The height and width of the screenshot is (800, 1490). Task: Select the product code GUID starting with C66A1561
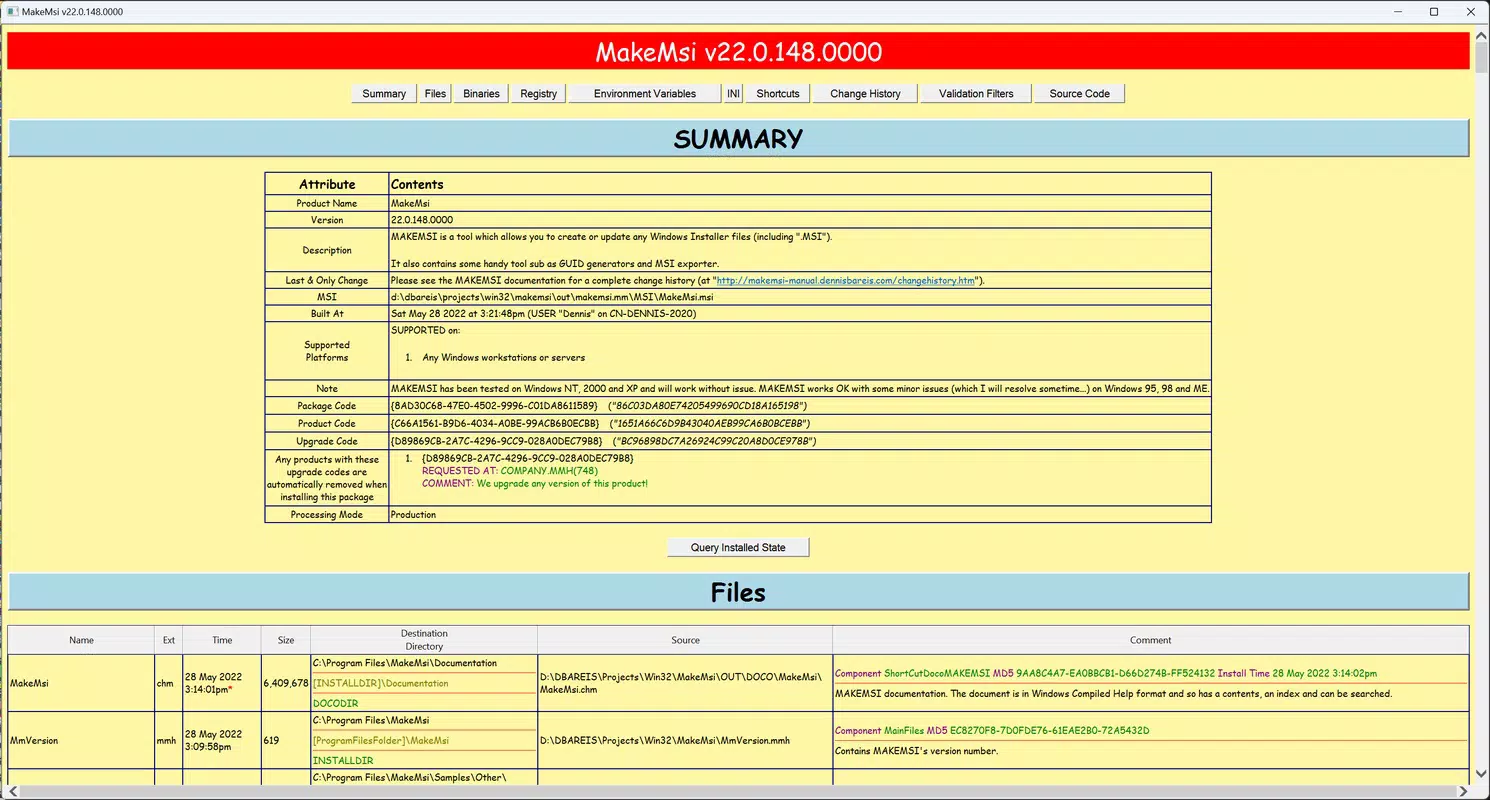495,424
